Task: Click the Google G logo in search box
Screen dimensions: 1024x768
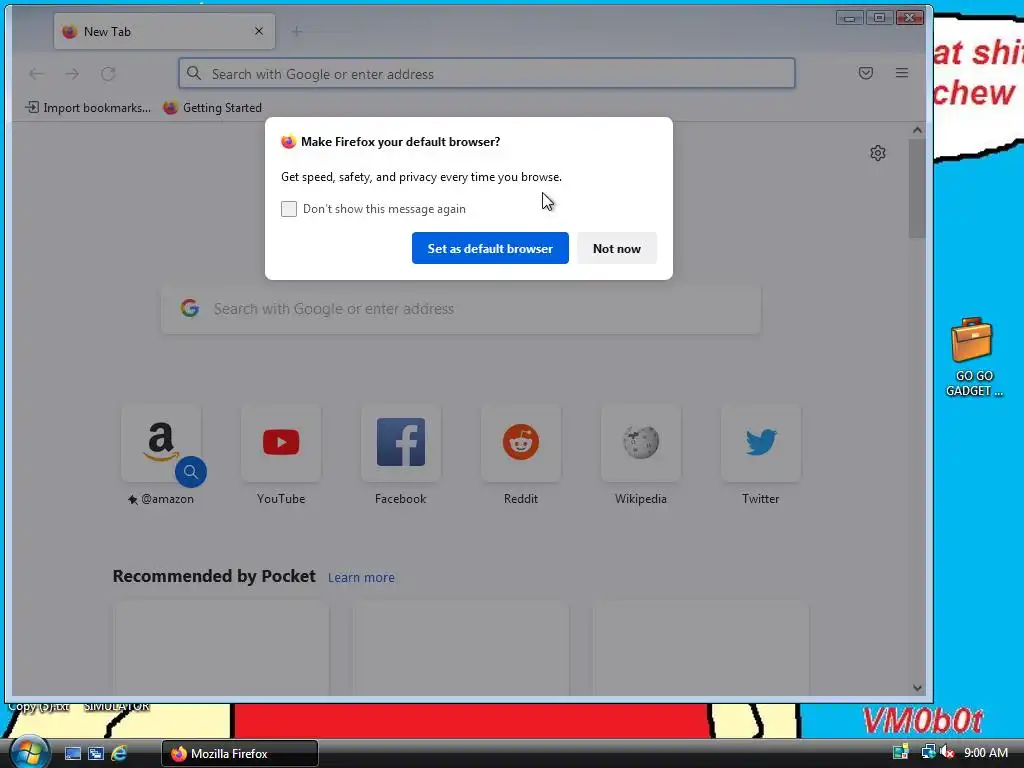Action: coord(190,308)
